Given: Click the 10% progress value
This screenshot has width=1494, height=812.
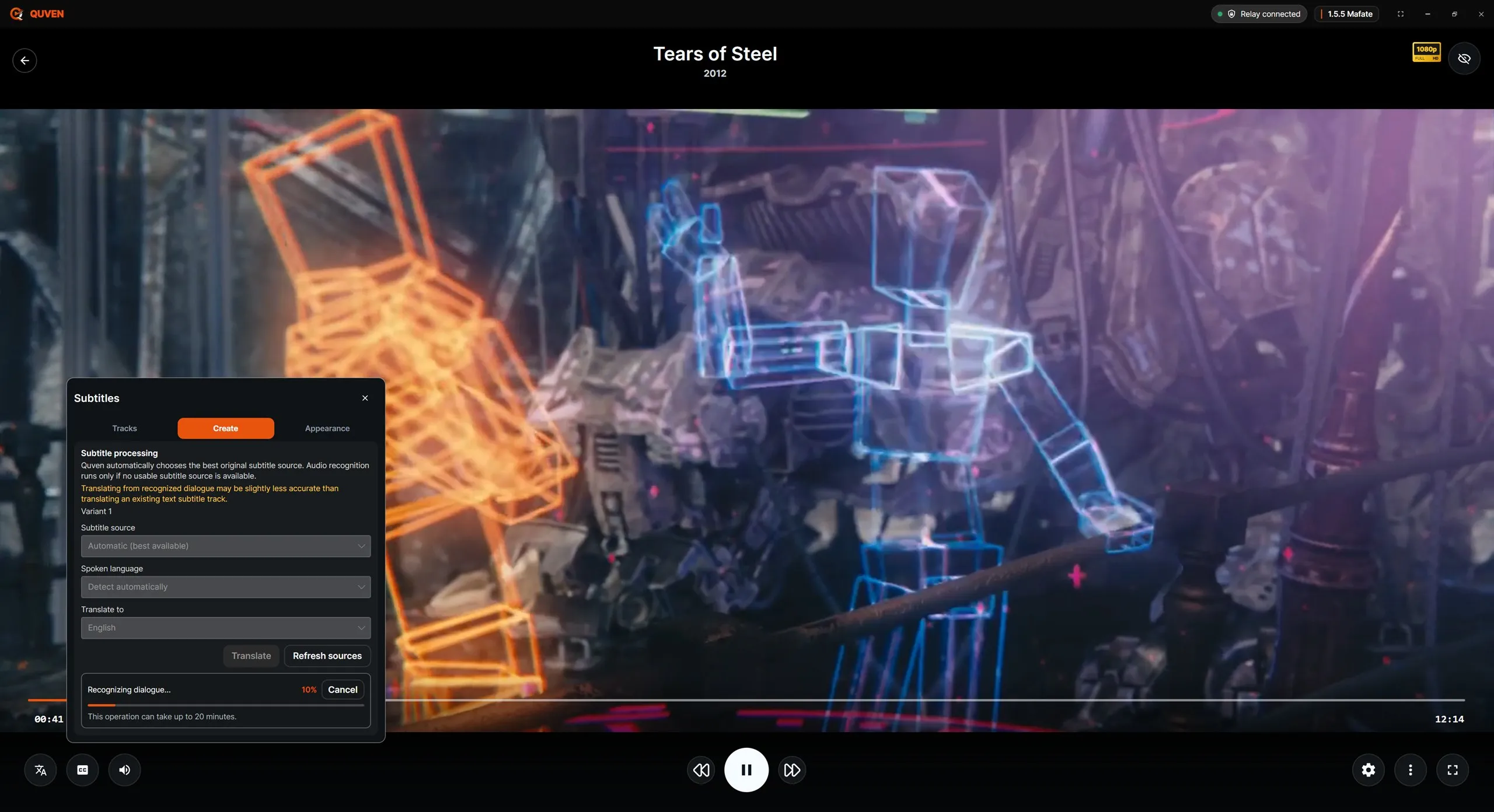Looking at the screenshot, I should tap(309, 689).
